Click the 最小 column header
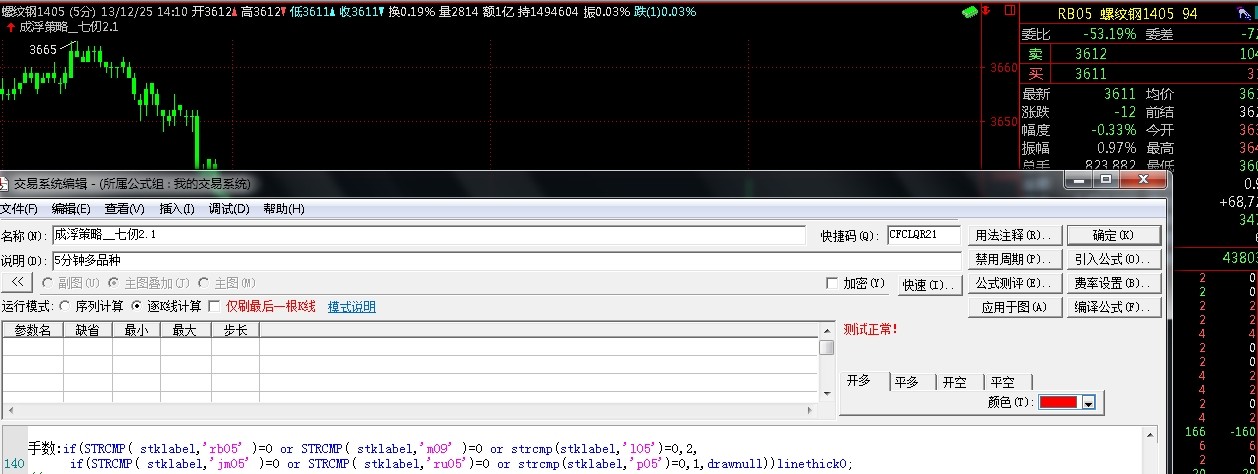1258x474 pixels. (136, 329)
